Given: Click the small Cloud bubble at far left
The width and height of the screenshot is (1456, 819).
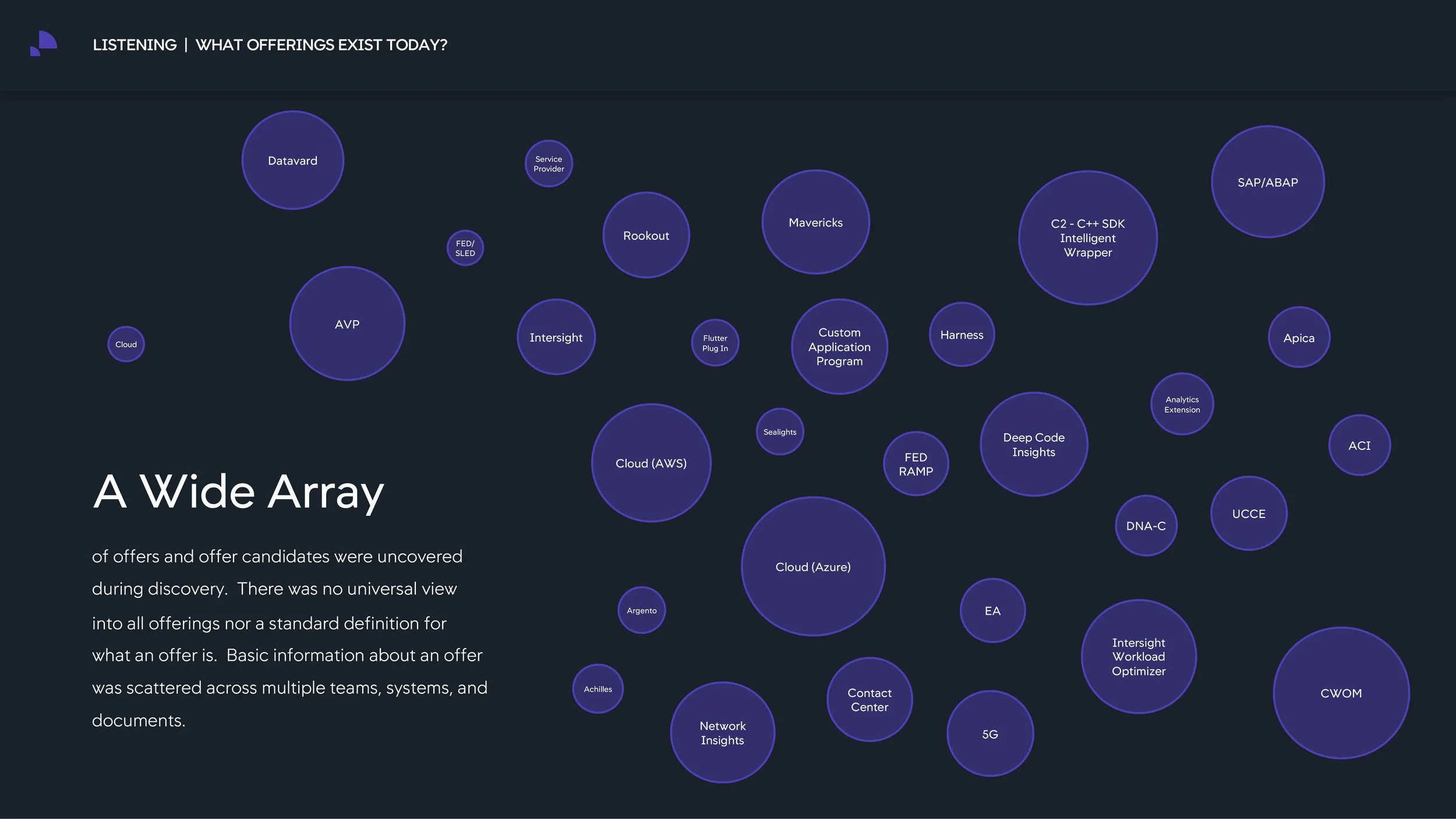Looking at the screenshot, I should (x=126, y=344).
